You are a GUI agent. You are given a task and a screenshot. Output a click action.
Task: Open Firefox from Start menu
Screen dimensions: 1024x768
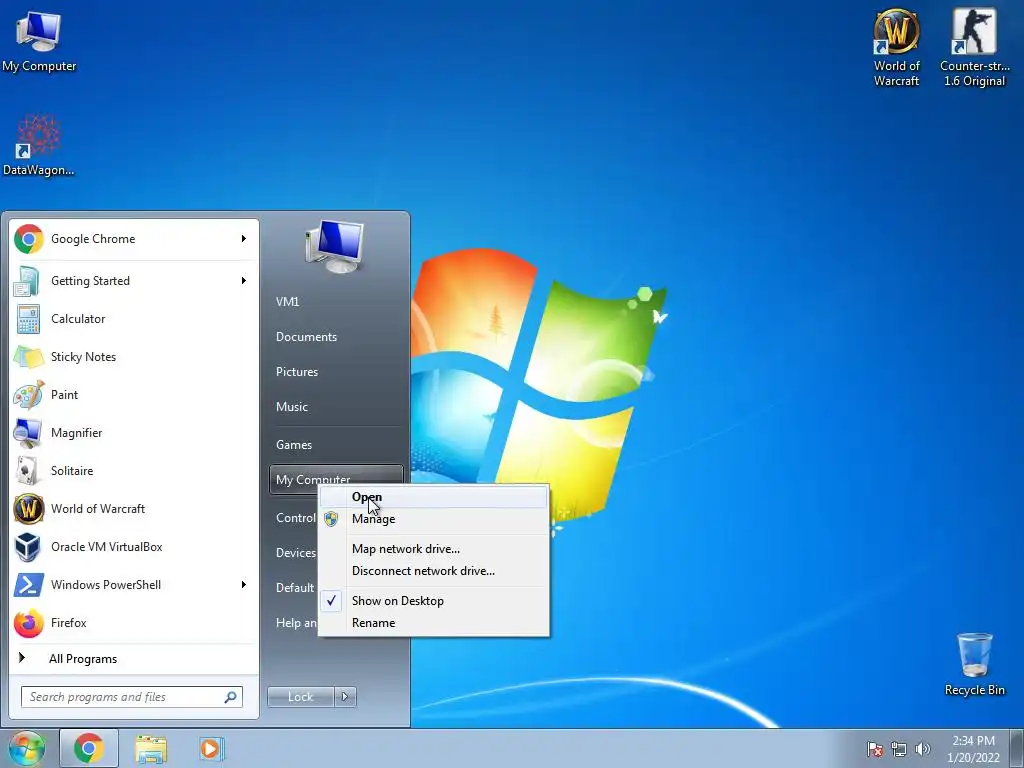[134, 622]
